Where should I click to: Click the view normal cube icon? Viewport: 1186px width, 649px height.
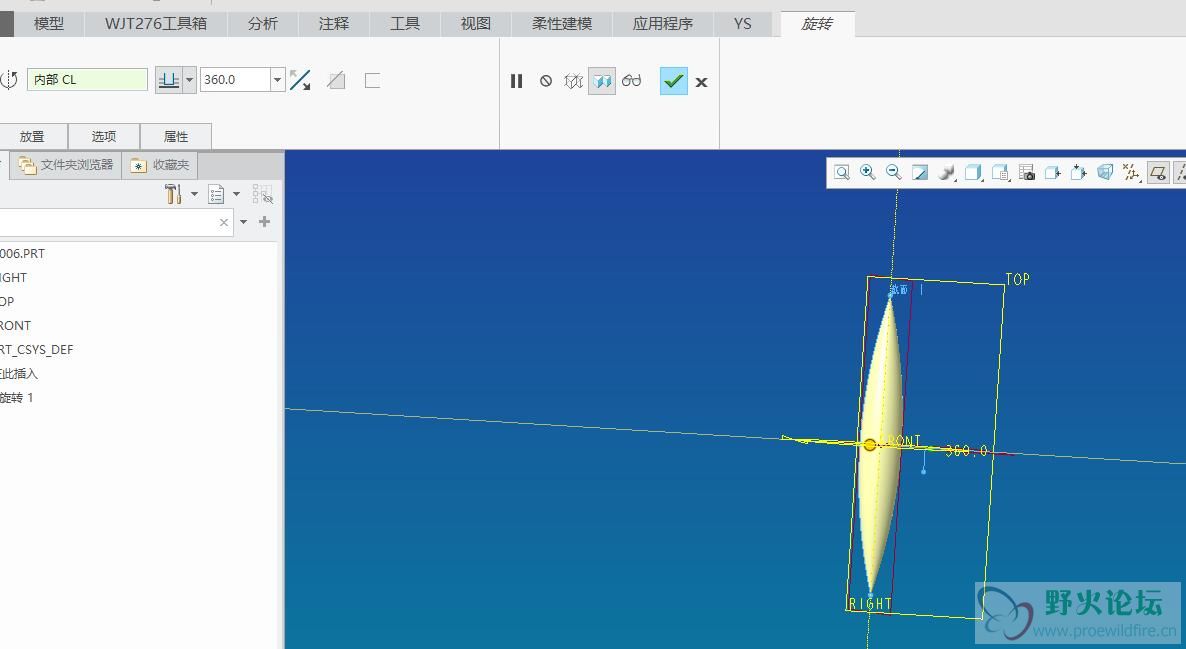tap(1053, 172)
